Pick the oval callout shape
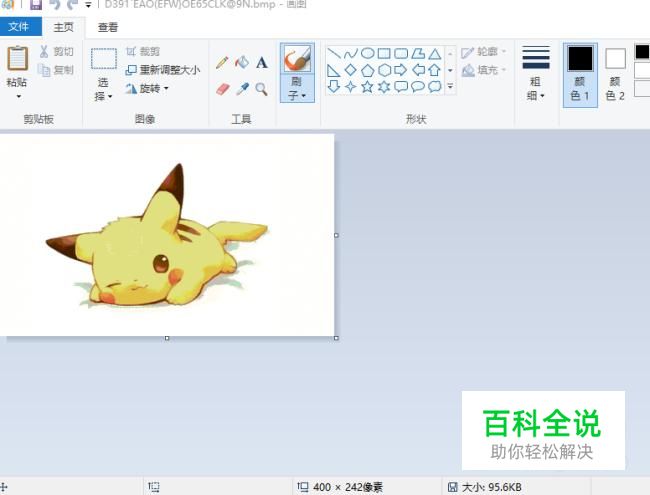The width and height of the screenshot is (650, 495). click(418, 87)
